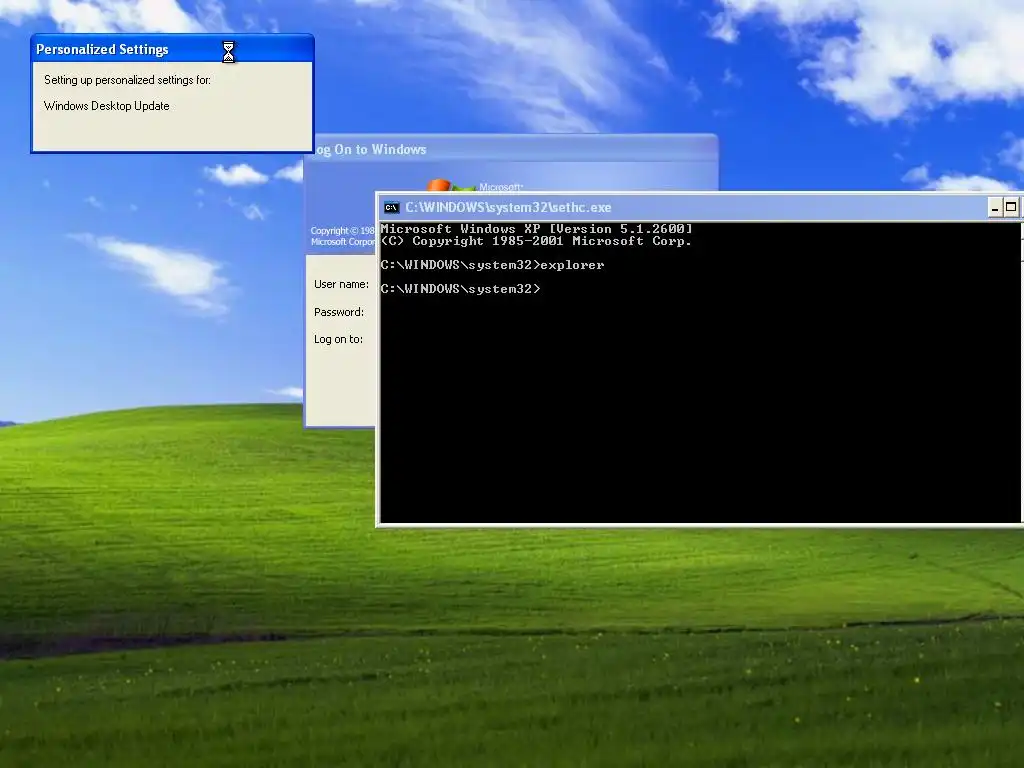The image size is (1024, 768).
Task: Maximize the sethc.exe command window
Action: pyautogui.click(x=1011, y=208)
